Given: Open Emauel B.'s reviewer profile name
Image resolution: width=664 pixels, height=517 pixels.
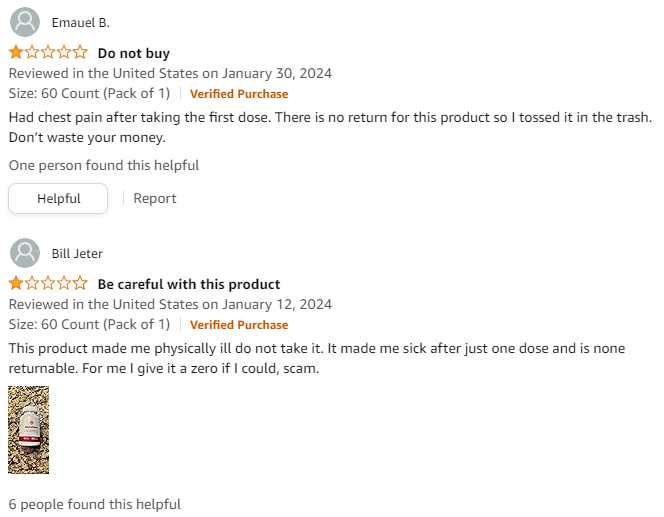Looking at the screenshot, I should click(x=80, y=23).
